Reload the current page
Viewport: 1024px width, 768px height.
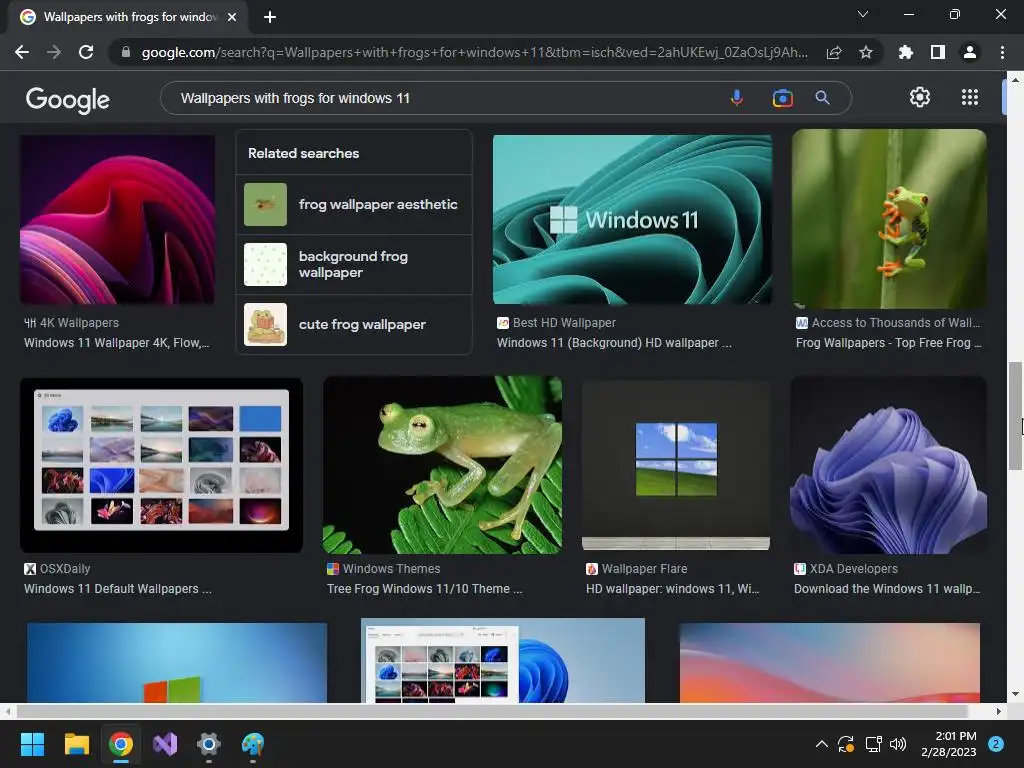click(86, 52)
